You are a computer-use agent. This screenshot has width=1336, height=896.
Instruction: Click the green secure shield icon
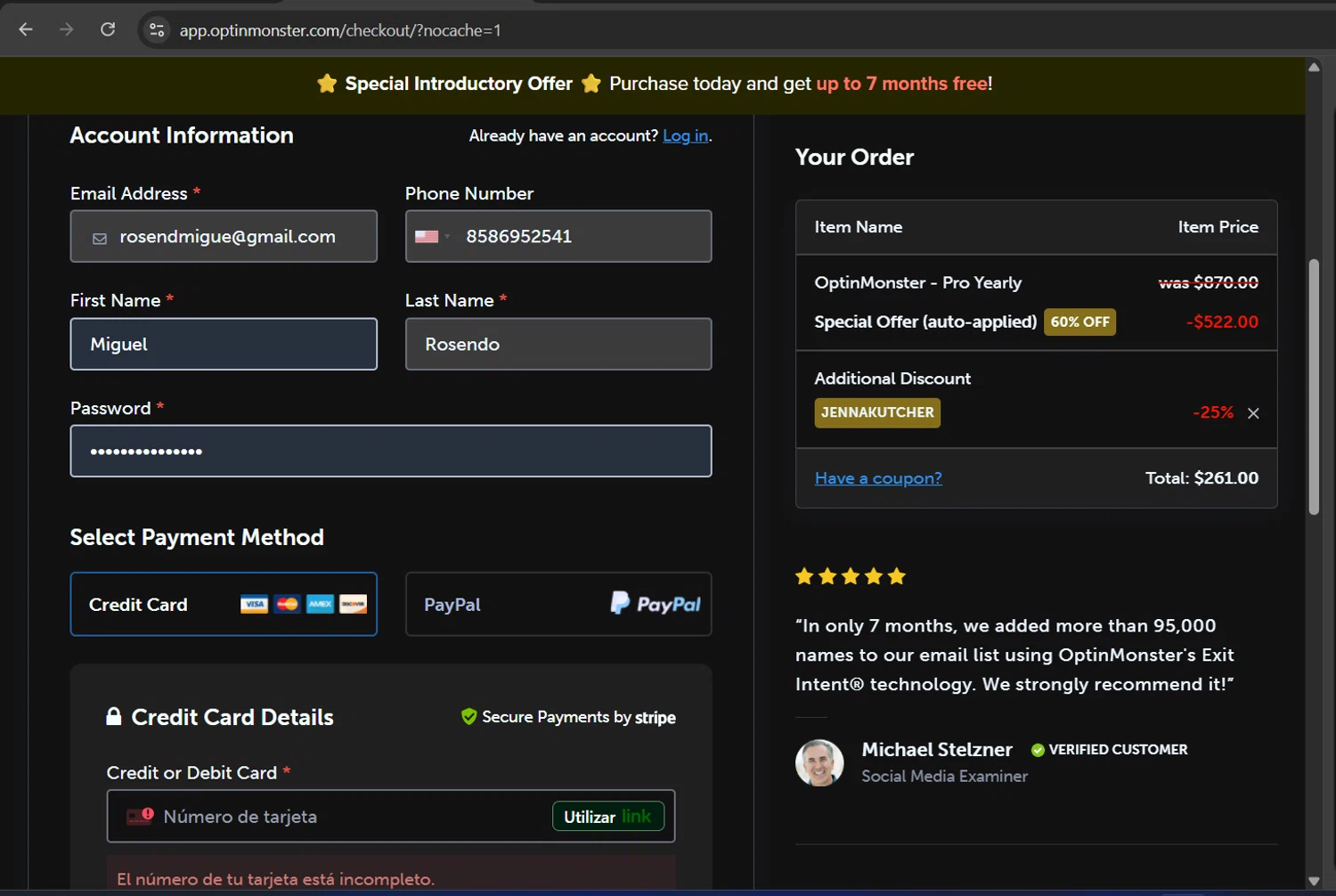(x=468, y=716)
